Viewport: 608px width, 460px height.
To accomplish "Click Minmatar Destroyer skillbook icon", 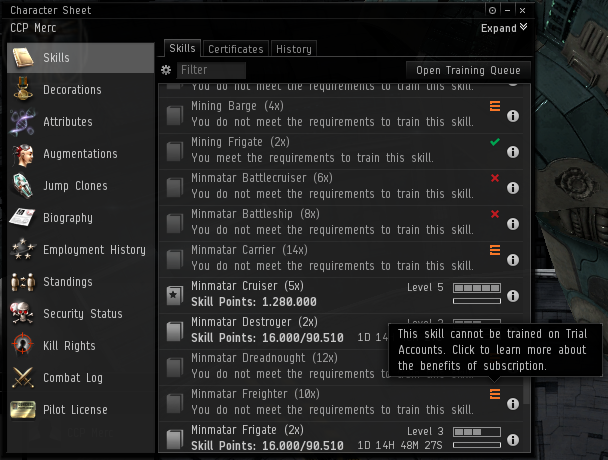I will pyautogui.click(x=174, y=332).
